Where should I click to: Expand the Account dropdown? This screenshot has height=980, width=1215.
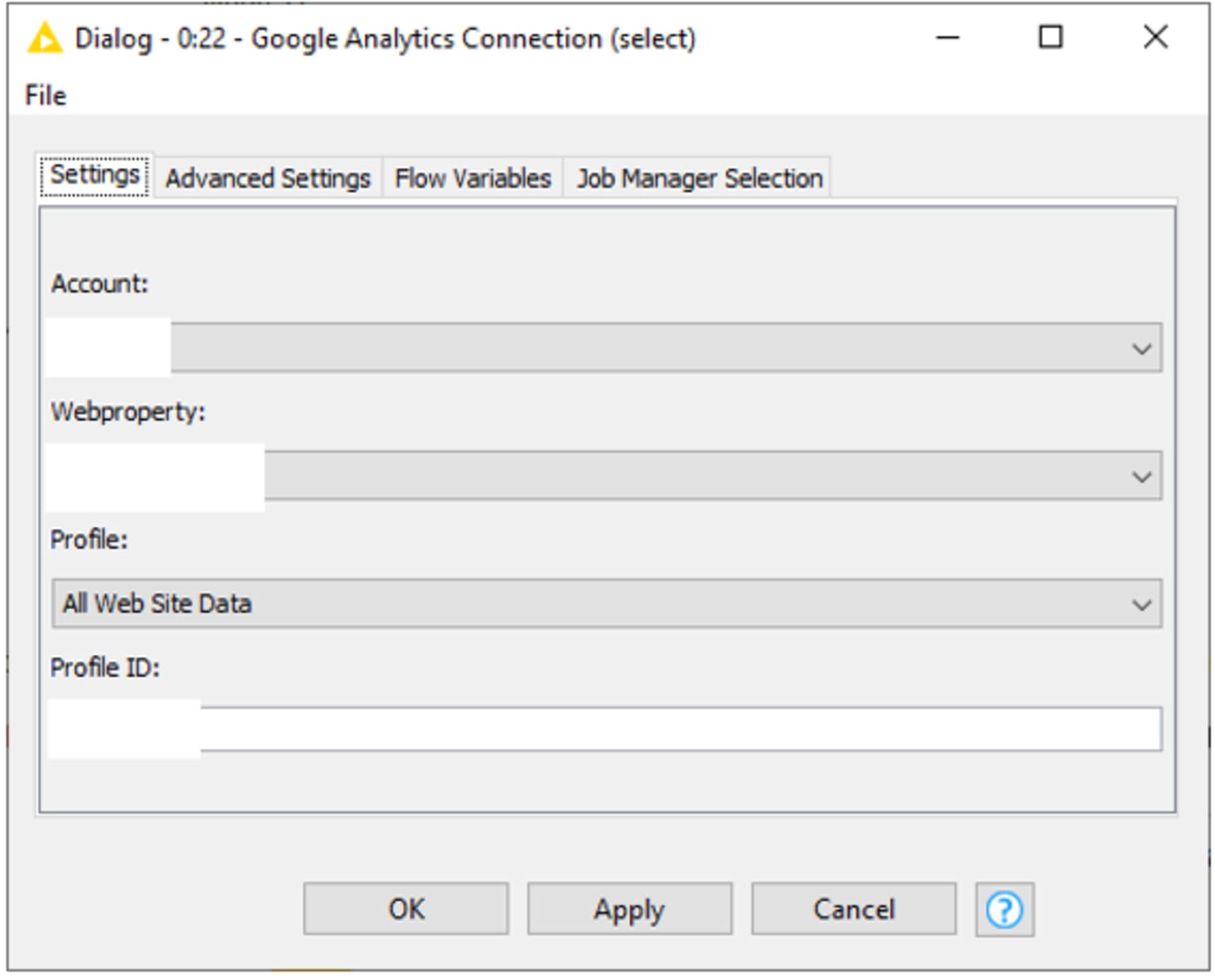(x=607, y=347)
